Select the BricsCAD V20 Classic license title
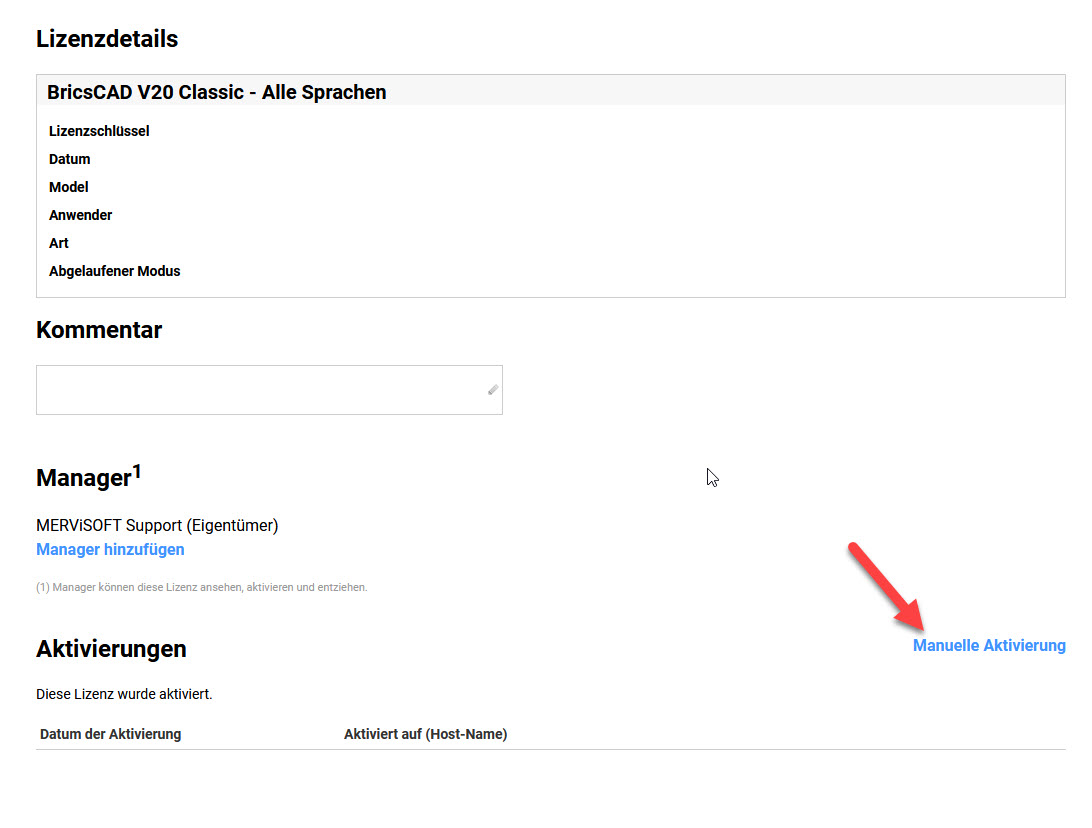 click(x=216, y=92)
